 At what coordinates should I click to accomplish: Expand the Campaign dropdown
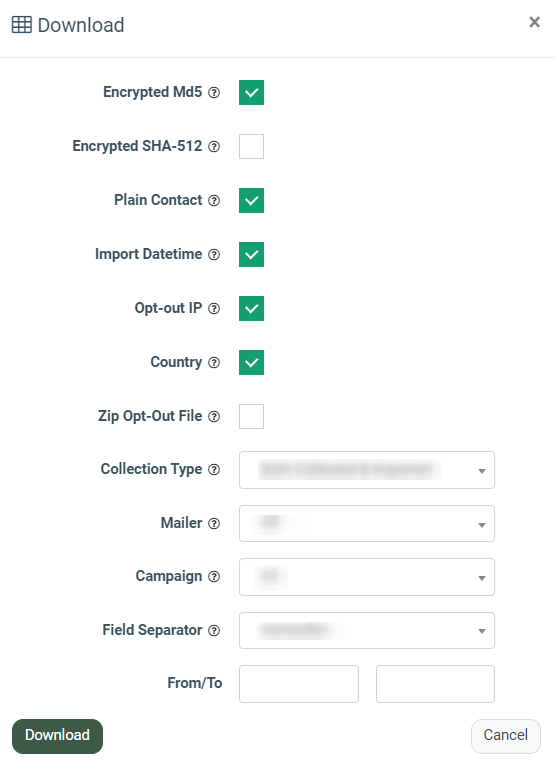click(x=367, y=577)
